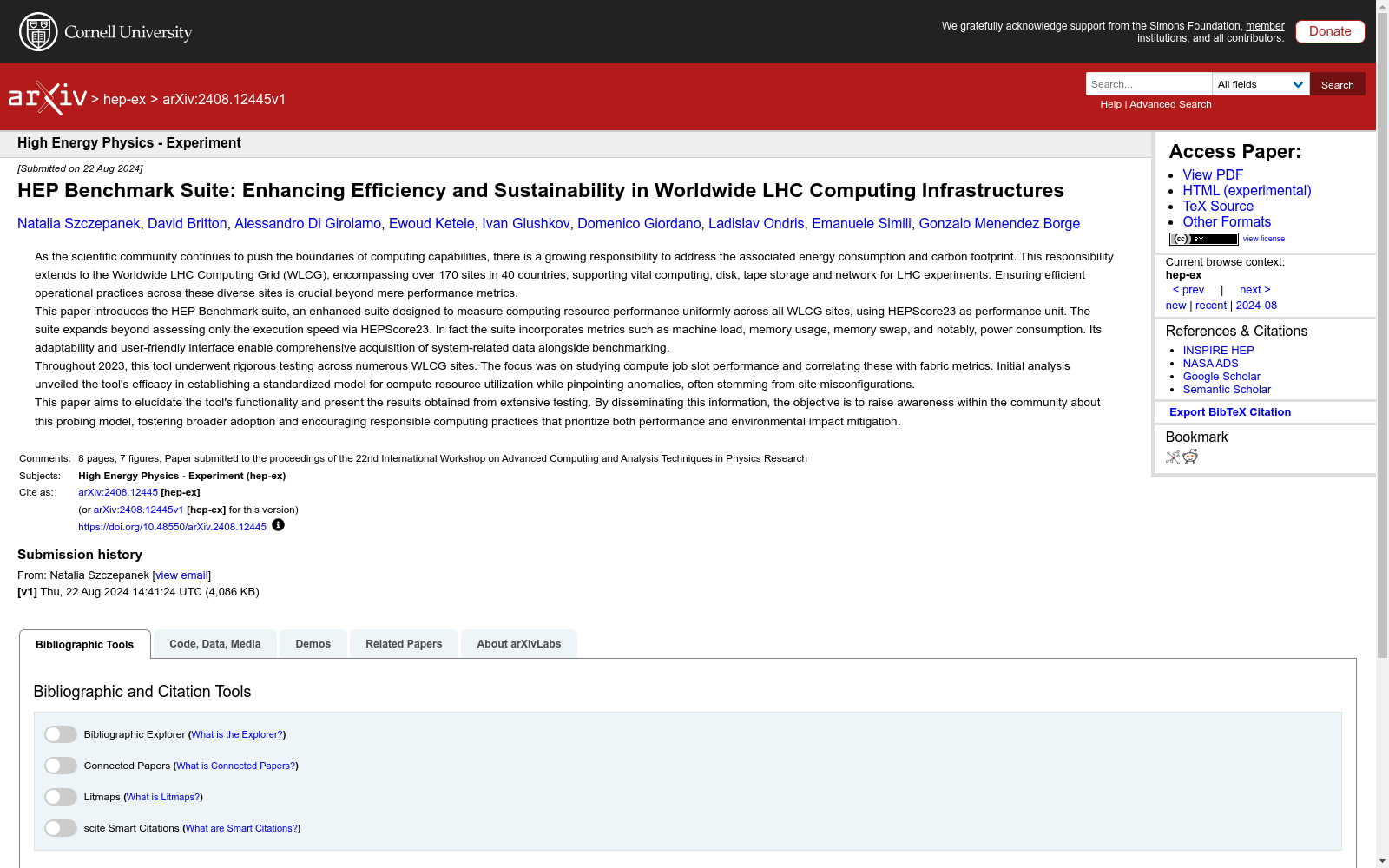
Task: Download the TeX Source
Action: (x=1218, y=207)
